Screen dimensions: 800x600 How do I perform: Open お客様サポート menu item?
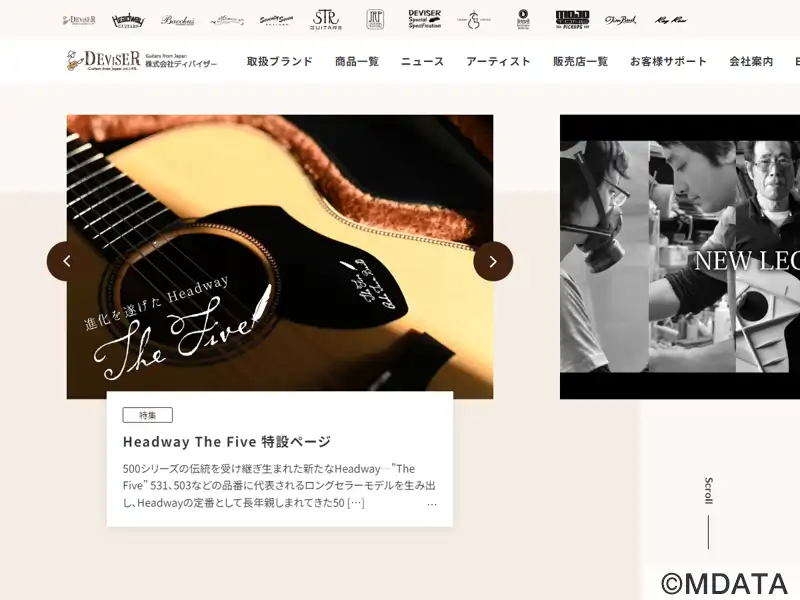(668, 61)
